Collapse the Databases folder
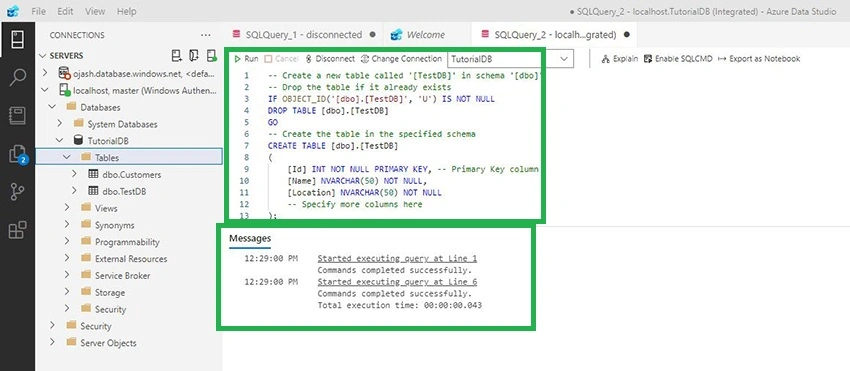 [x=52, y=107]
